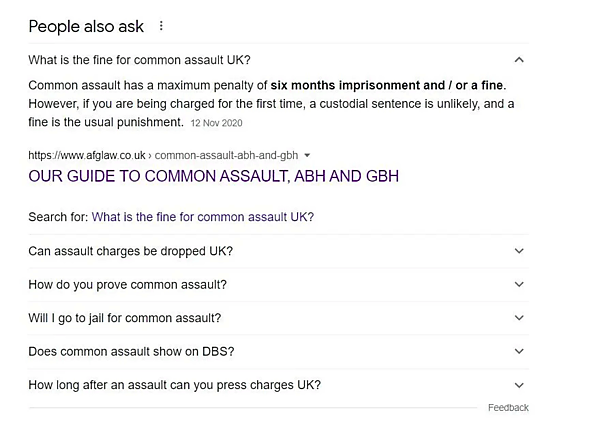Select 'How long after an assault can you press charges UK?'

point(174,385)
